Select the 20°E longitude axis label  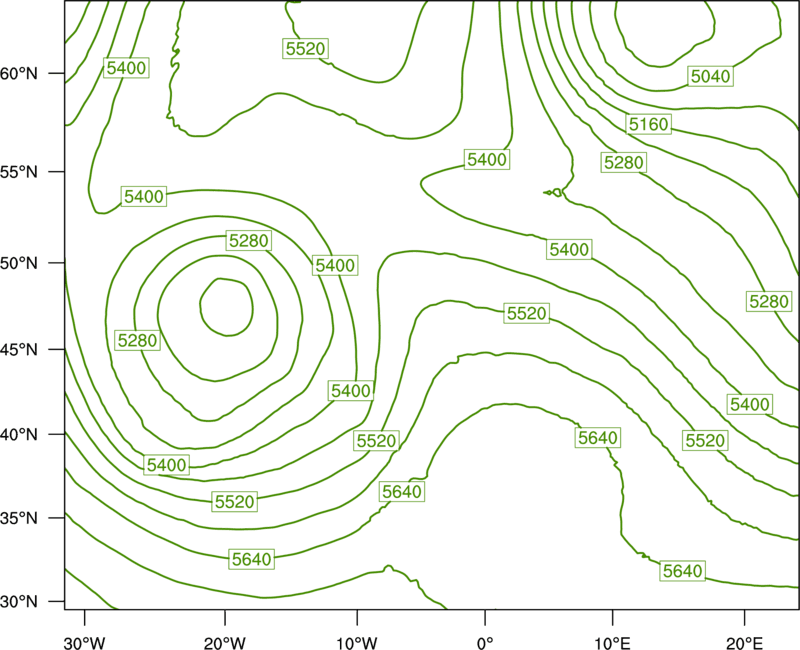pyautogui.click(x=744, y=643)
